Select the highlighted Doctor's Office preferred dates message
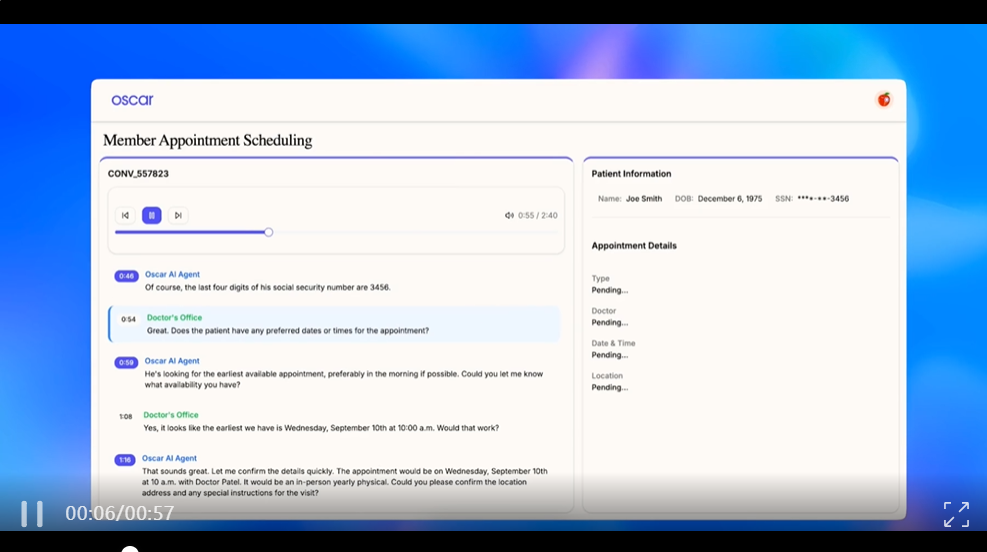 pos(334,324)
